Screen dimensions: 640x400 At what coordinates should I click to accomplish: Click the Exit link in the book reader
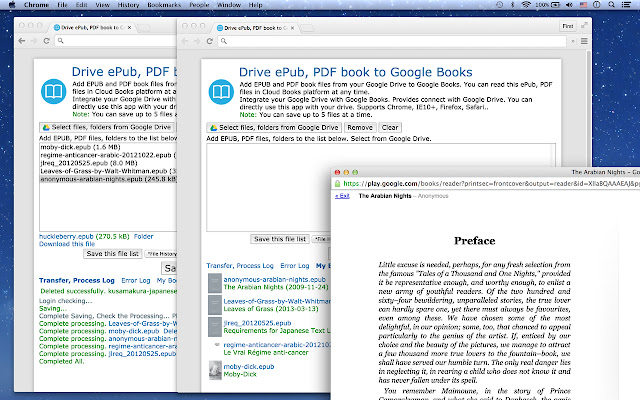point(342,196)
